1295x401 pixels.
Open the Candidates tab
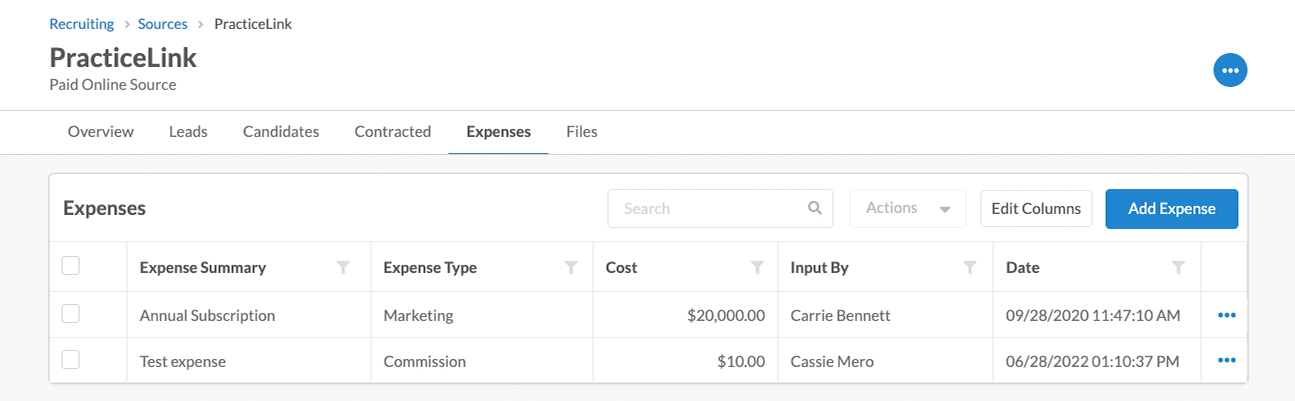click(281, 131)
